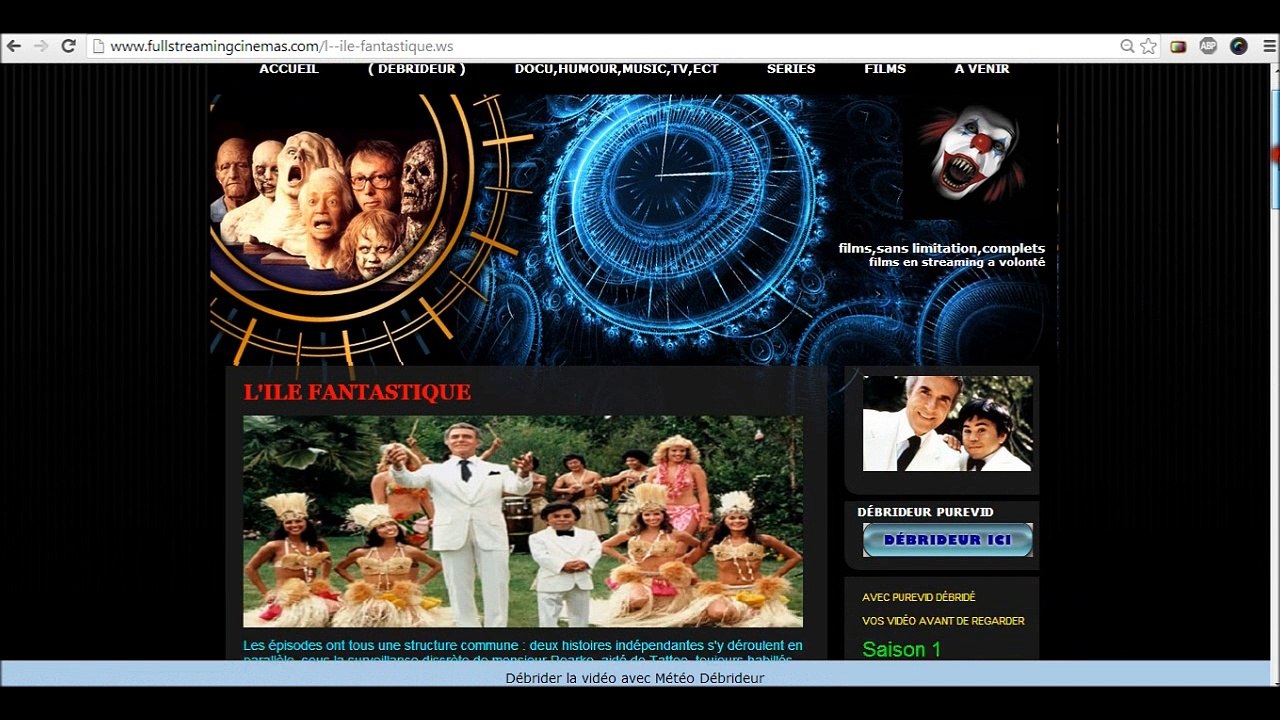
Task: Open the ACCUEIL menu item
Action: [289, 69]
